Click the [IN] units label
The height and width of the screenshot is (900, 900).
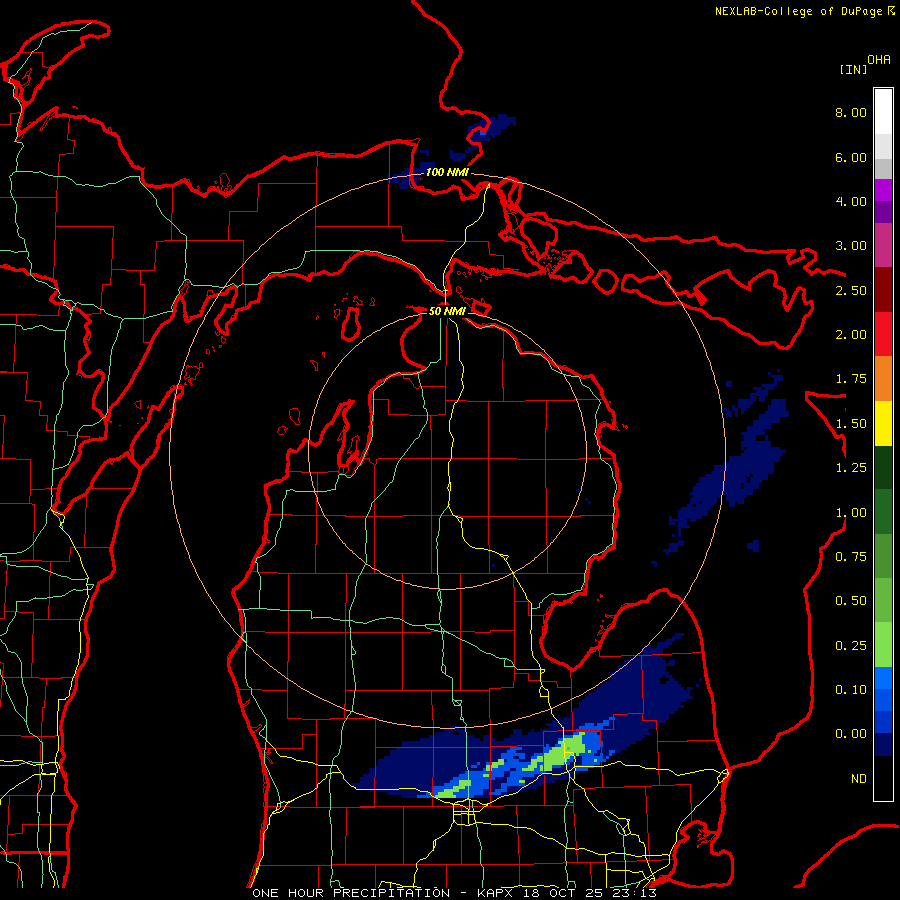(853, 69)
